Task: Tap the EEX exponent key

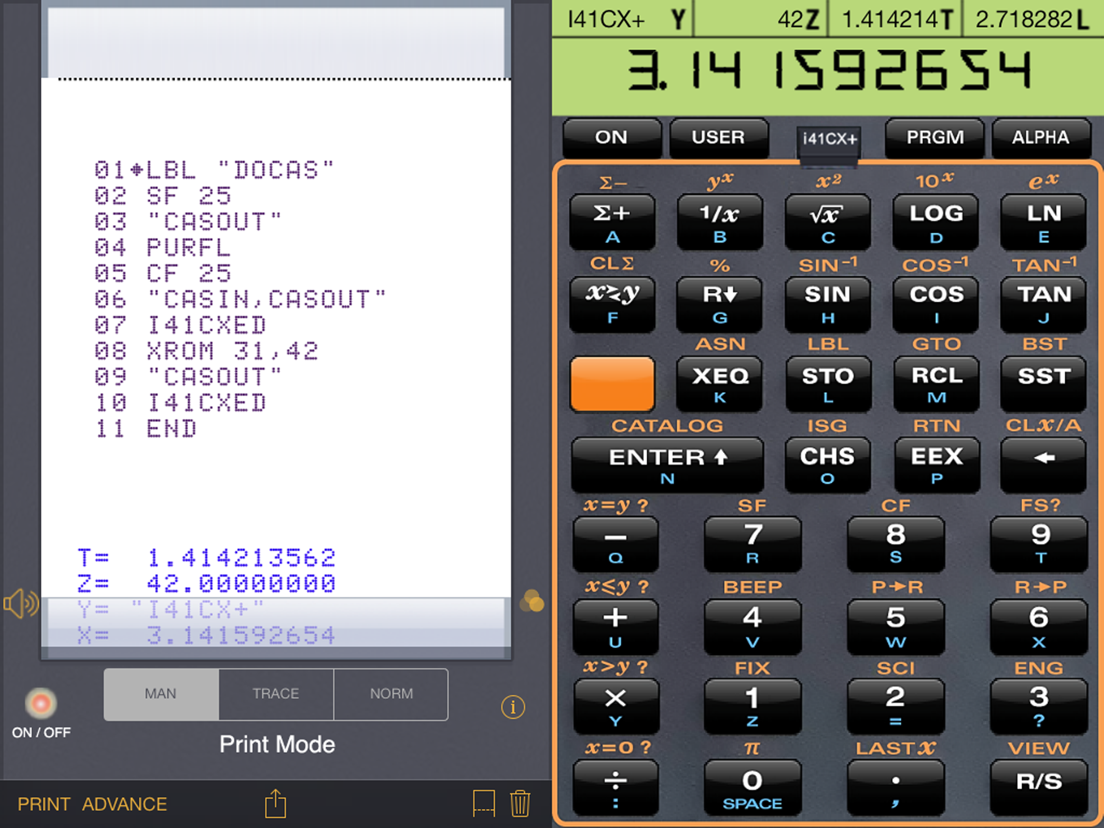Action: 936,465
